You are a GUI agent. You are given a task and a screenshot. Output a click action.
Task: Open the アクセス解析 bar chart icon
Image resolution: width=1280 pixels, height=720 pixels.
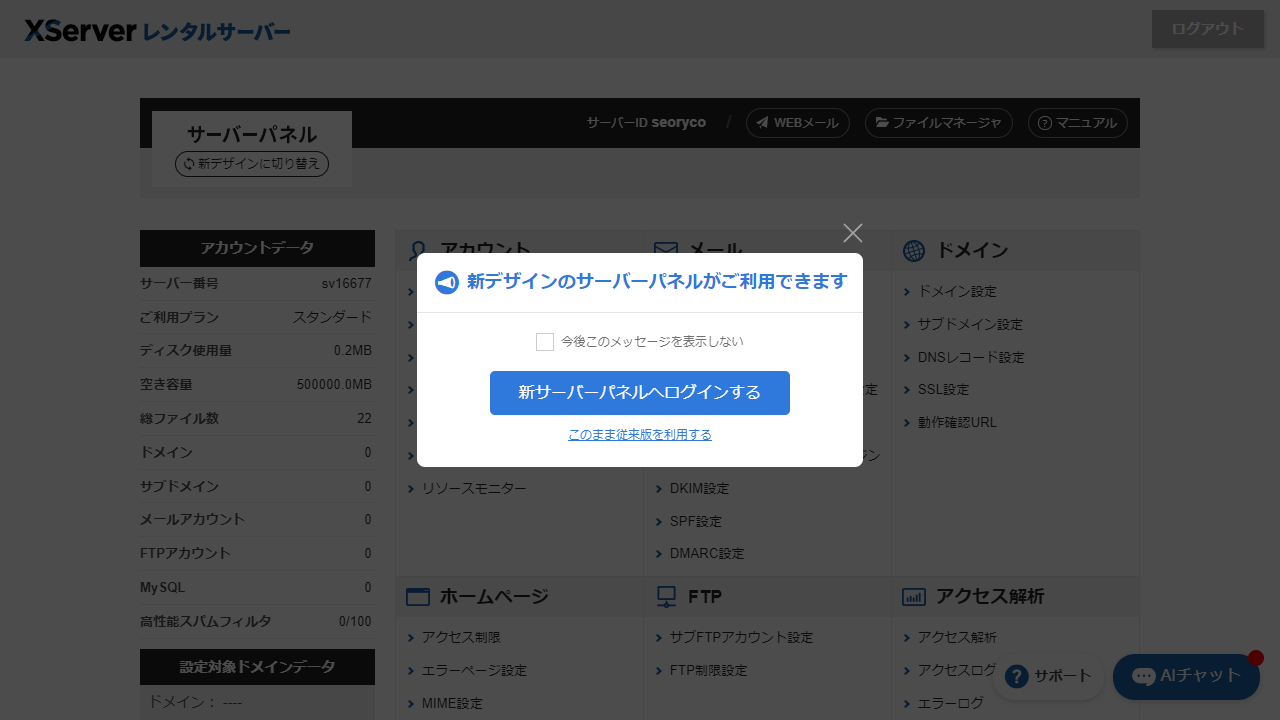(x=915, y=596)
